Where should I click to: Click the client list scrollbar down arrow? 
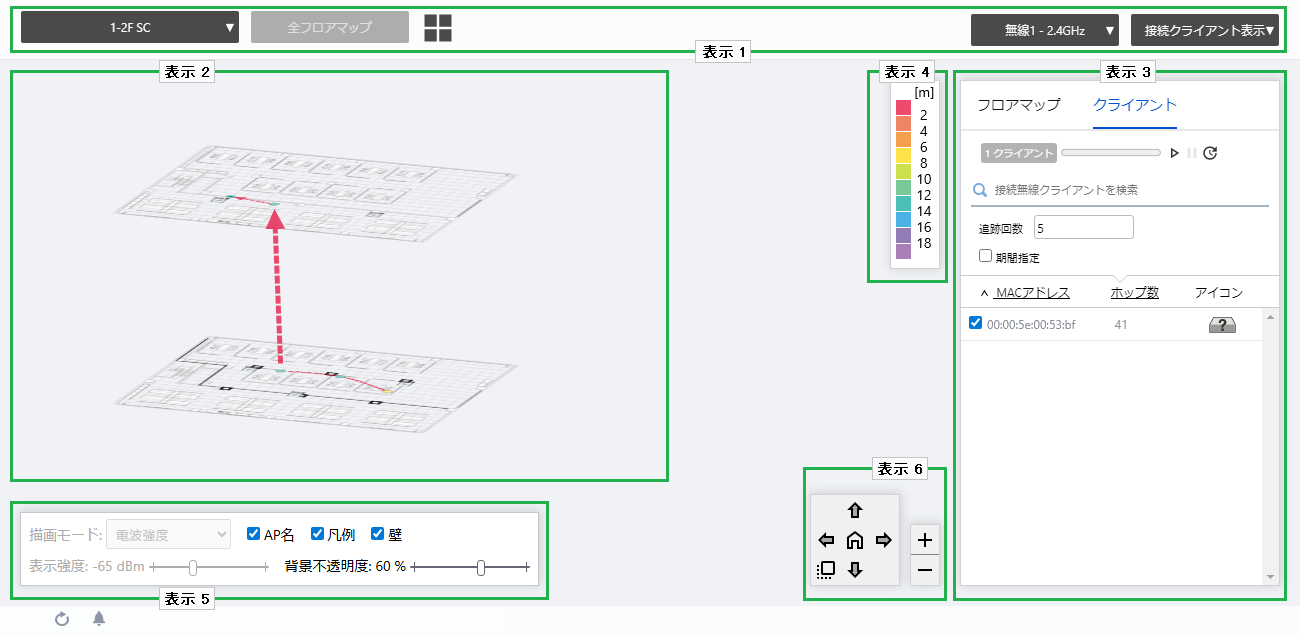1271,577
